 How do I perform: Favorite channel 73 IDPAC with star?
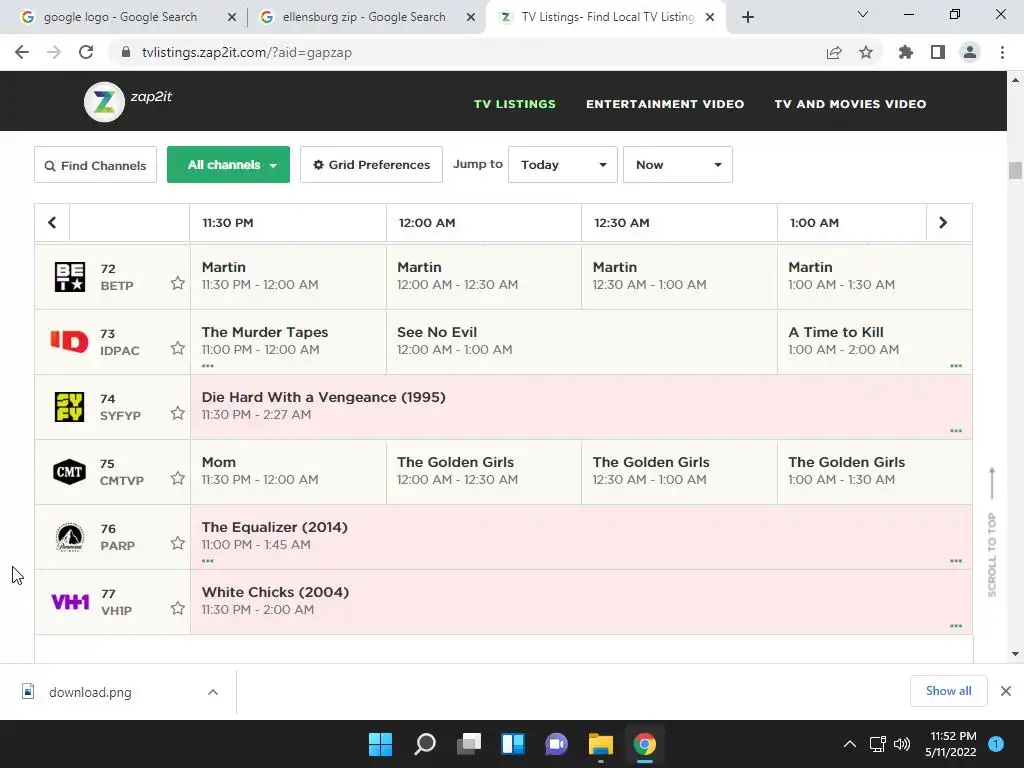click(x=178, y=348)
